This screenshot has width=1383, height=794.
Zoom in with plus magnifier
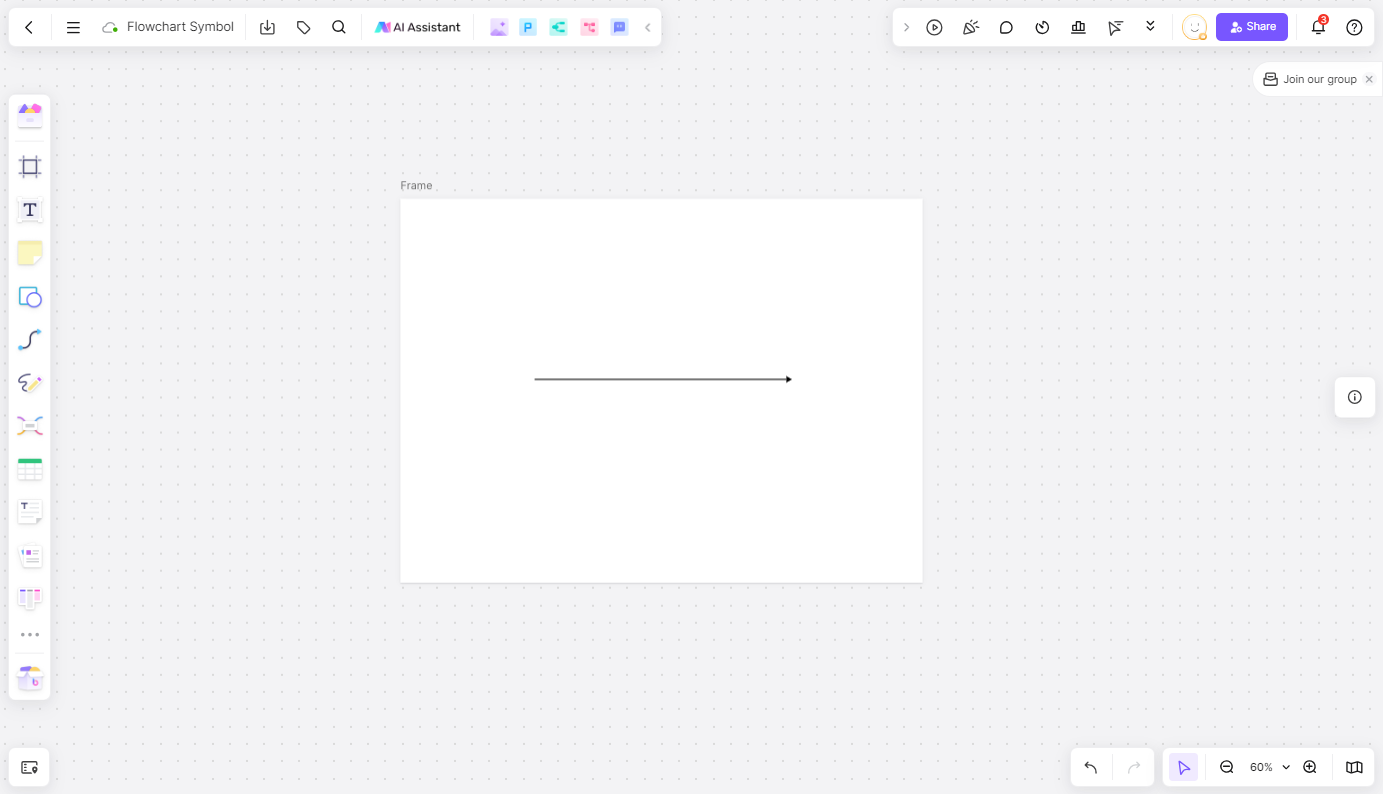click(x=1310, y=767)
